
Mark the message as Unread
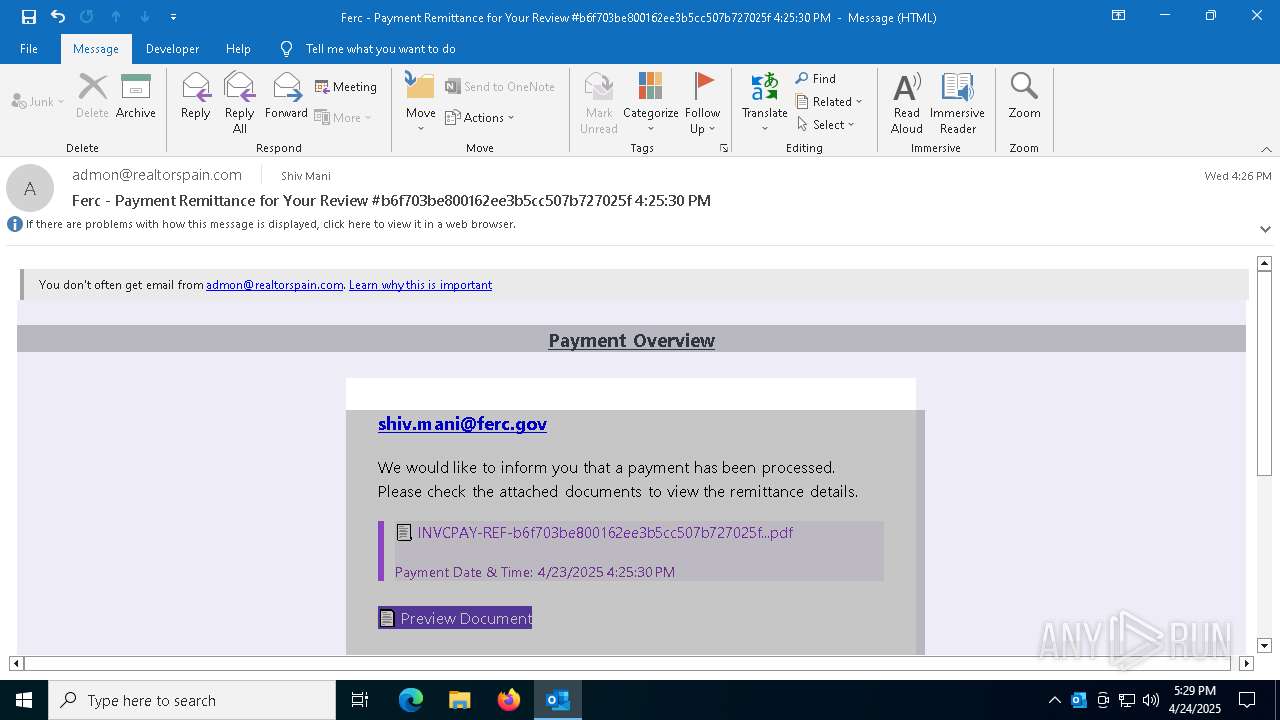[599, 102]
